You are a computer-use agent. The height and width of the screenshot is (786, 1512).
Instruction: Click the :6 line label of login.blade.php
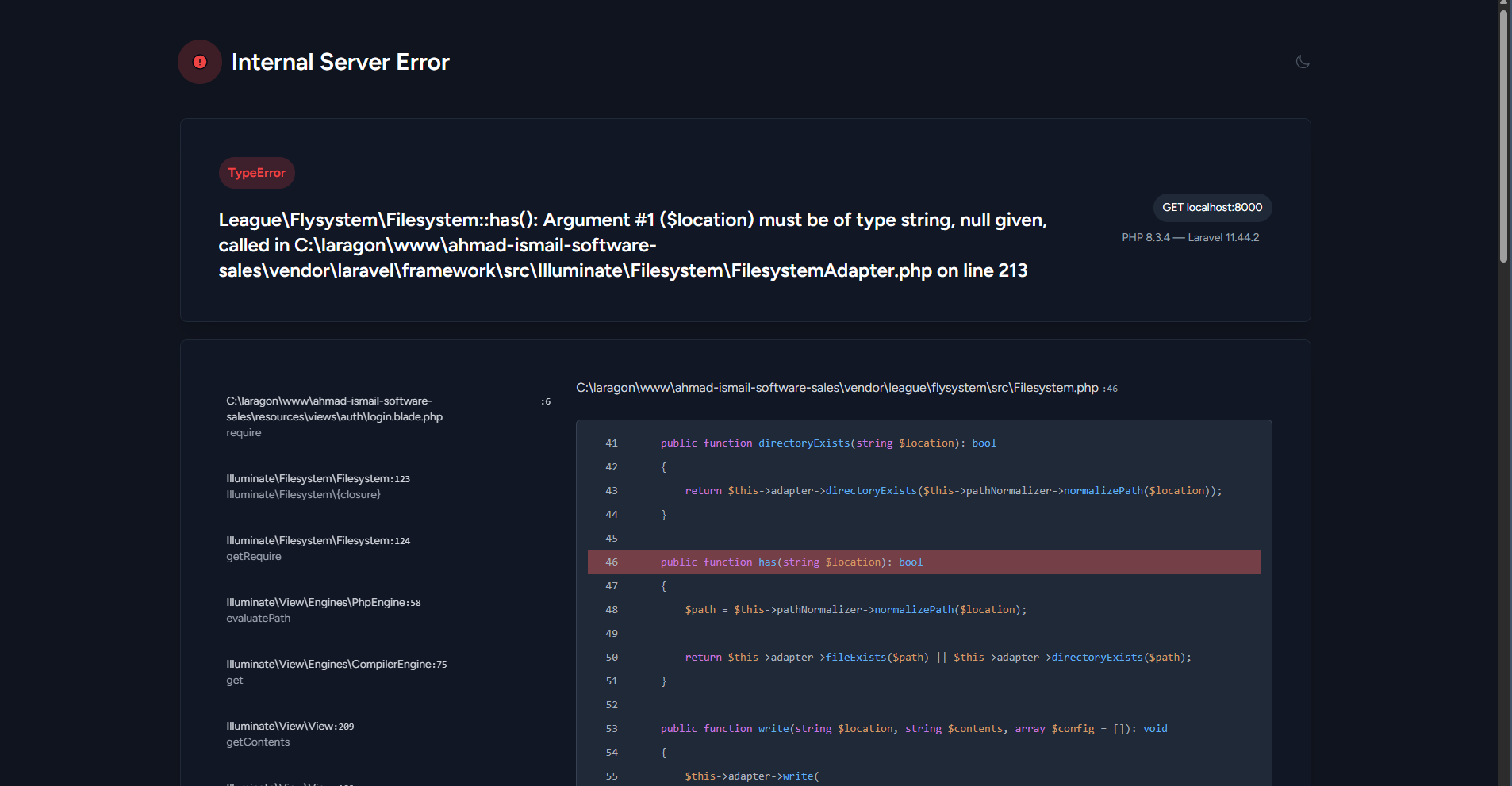tap(546, 401)
